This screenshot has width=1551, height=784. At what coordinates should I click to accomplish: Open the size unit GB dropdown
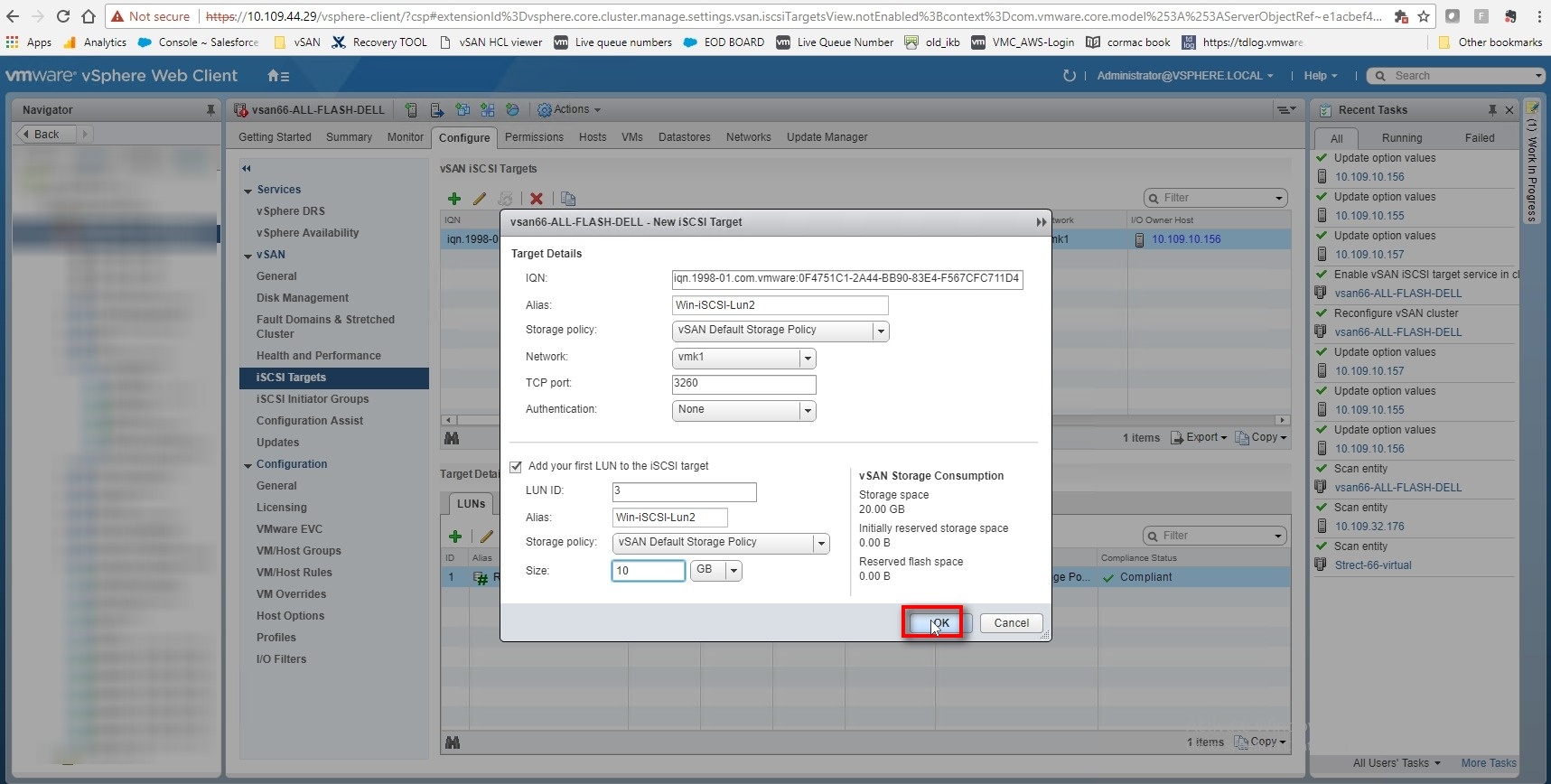click(733, 571)
